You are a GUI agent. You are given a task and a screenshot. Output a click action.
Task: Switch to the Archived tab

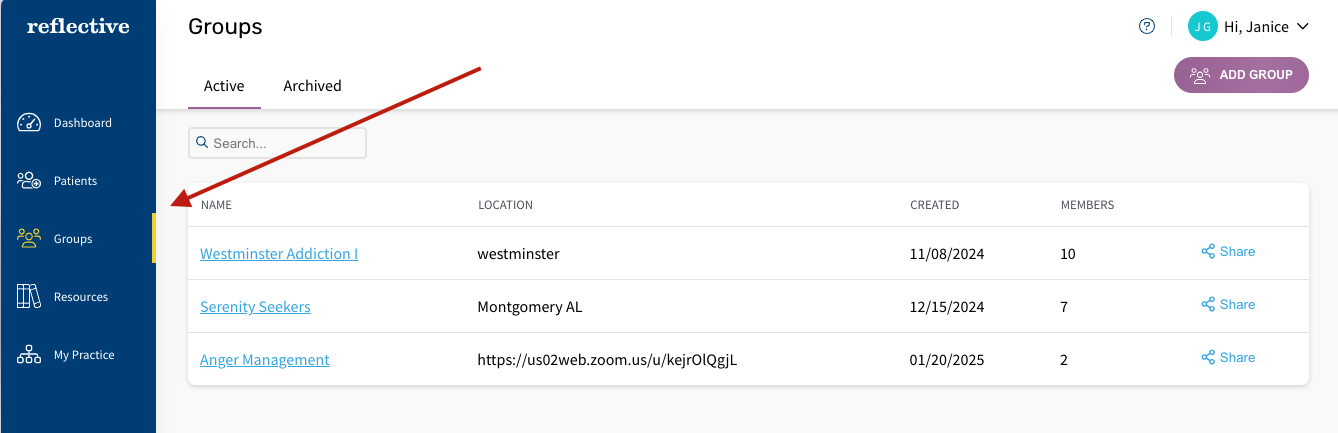click(x=312, y=86)
